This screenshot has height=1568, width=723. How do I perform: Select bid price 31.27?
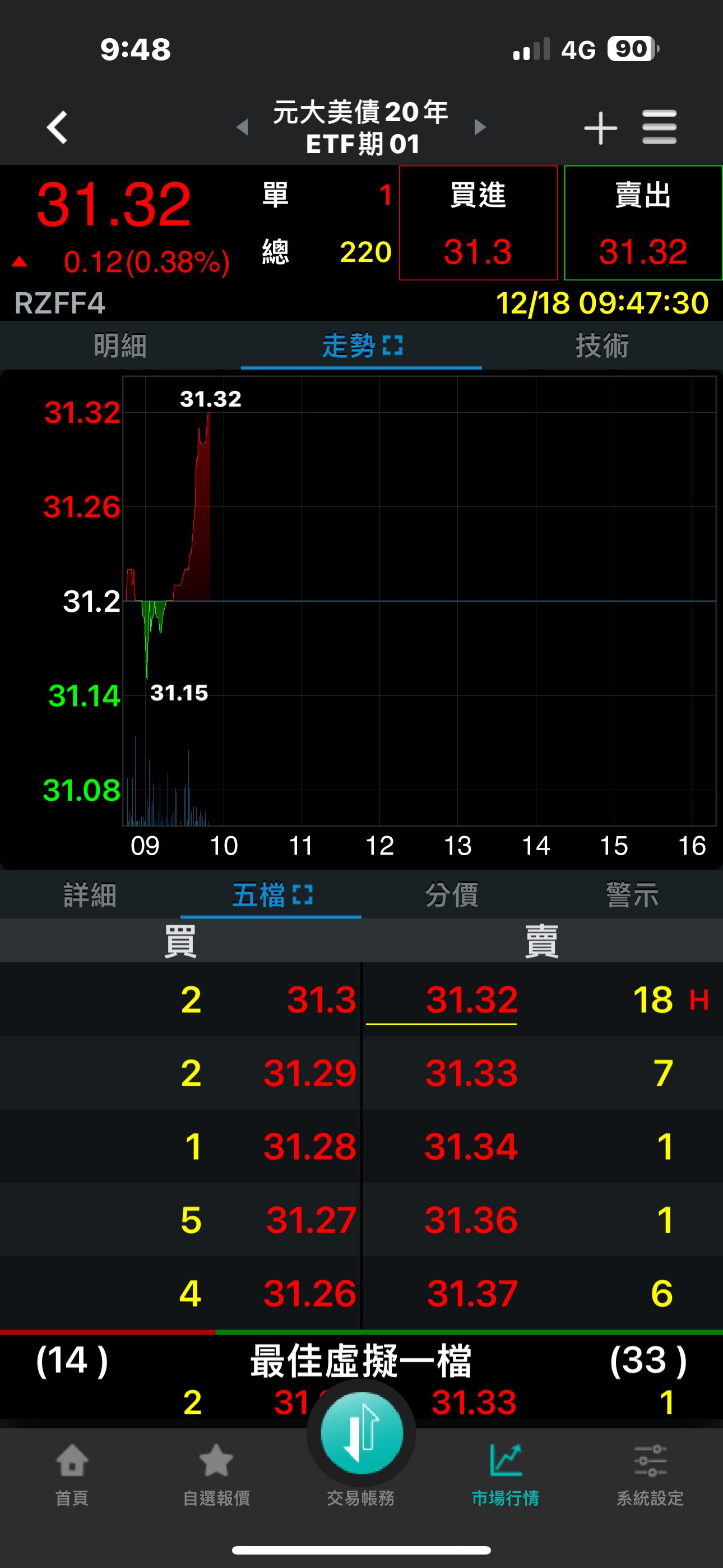[x=311, y=1220]
